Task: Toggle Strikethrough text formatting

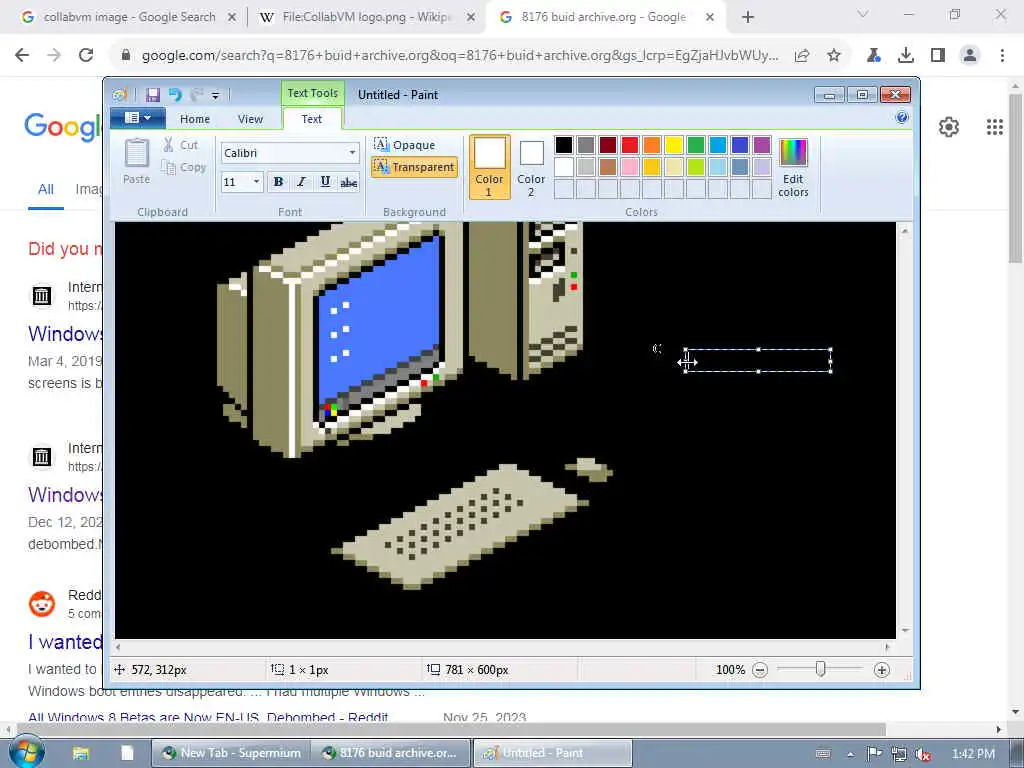Action: click(349, 183)
